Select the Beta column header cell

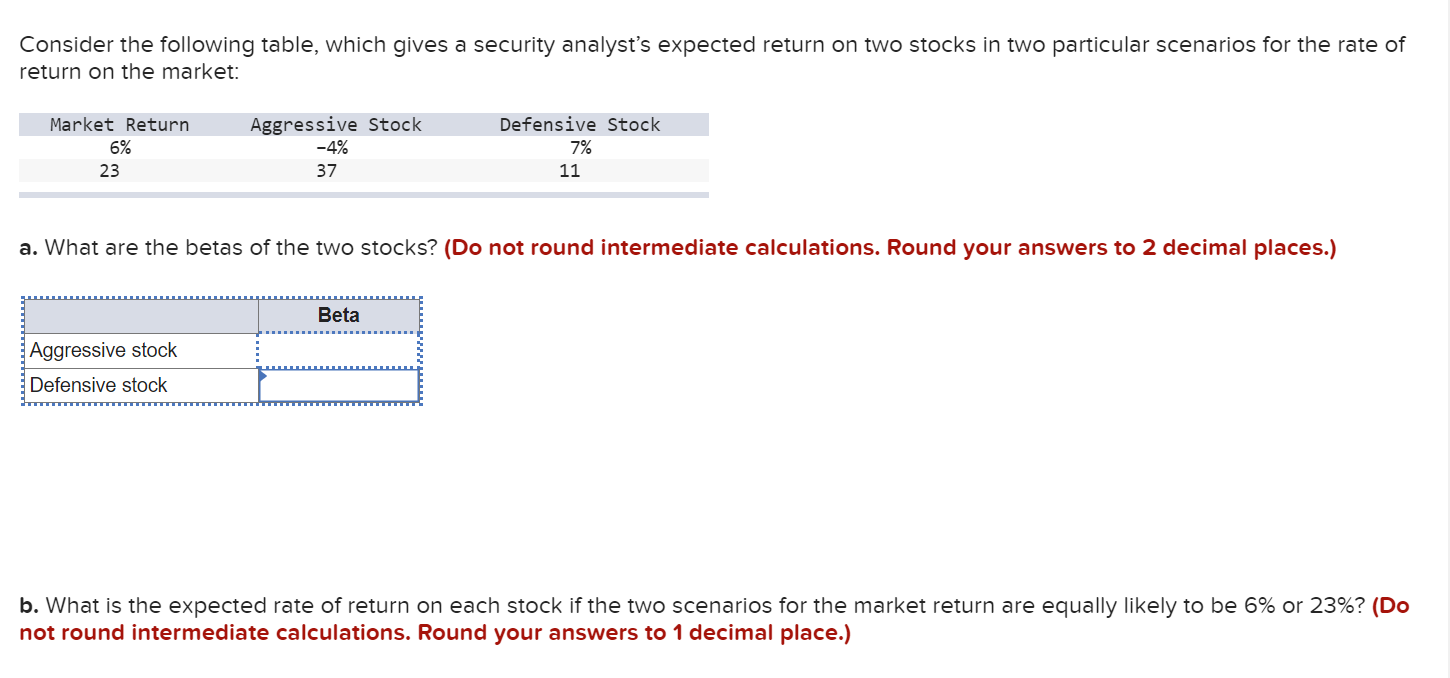click(338, 315)
